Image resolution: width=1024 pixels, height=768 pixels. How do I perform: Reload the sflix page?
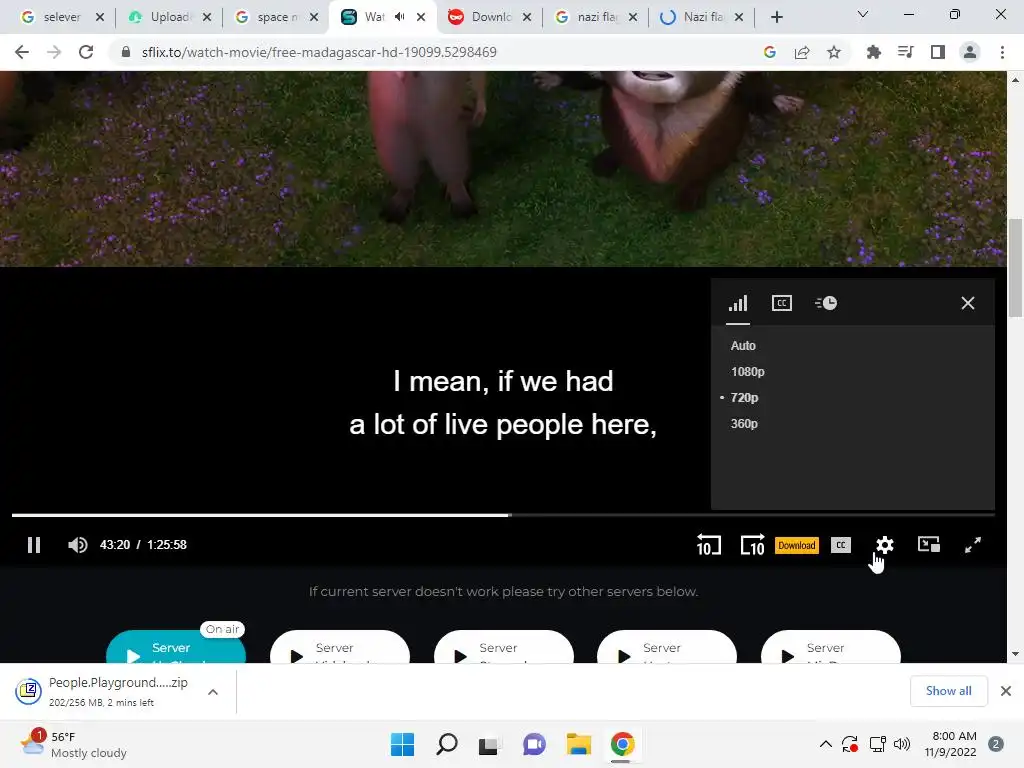pyautogui.click(x=86, y=52)
